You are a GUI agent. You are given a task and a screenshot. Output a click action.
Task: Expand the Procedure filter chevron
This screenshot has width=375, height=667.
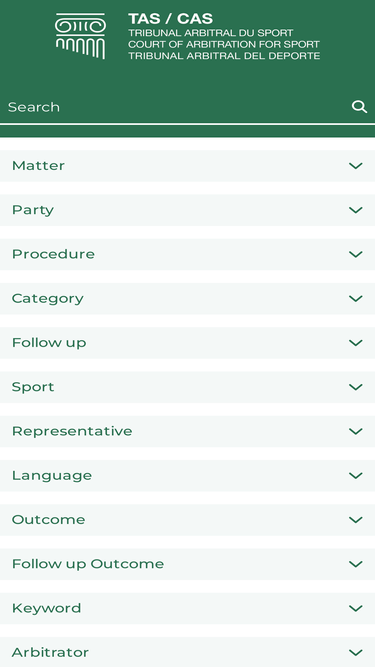coord(355,254)
